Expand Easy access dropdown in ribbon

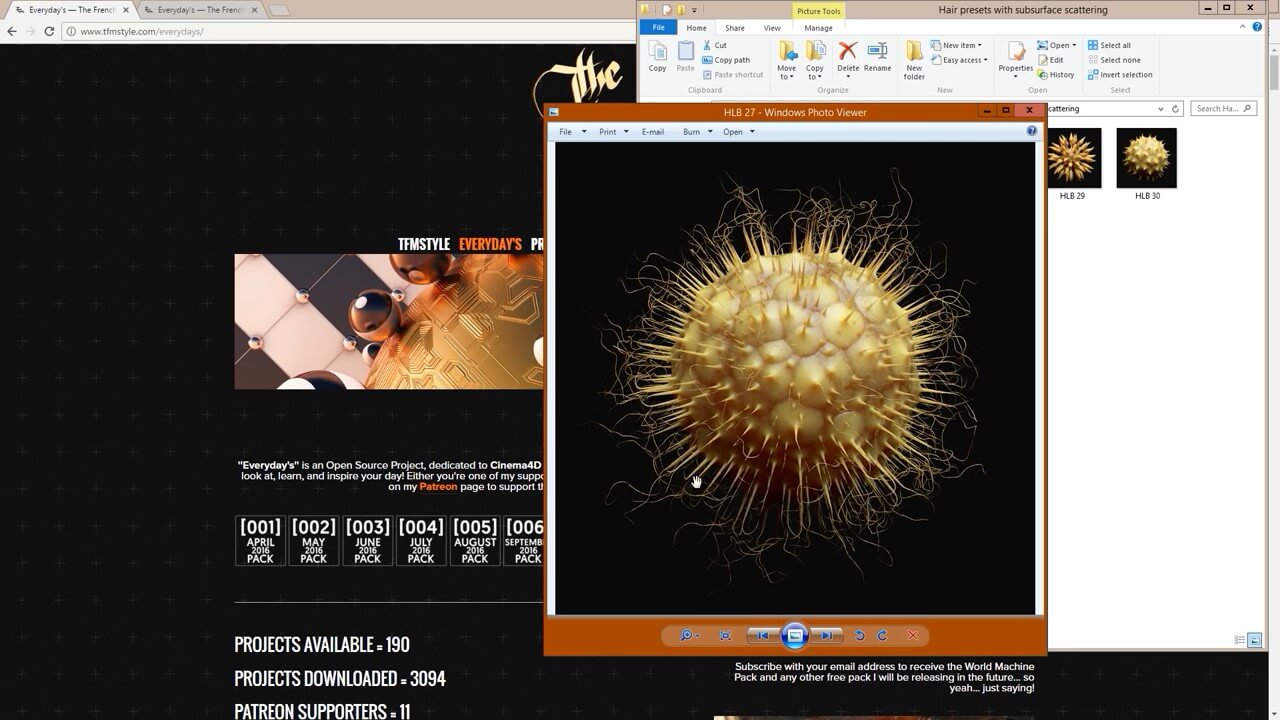964,60
